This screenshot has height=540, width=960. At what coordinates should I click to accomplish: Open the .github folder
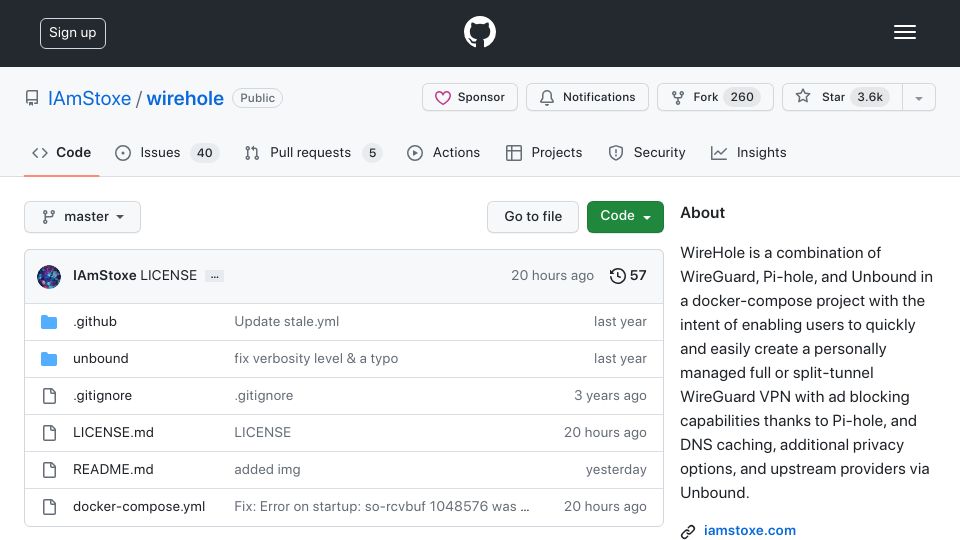[x=95, y=321]
